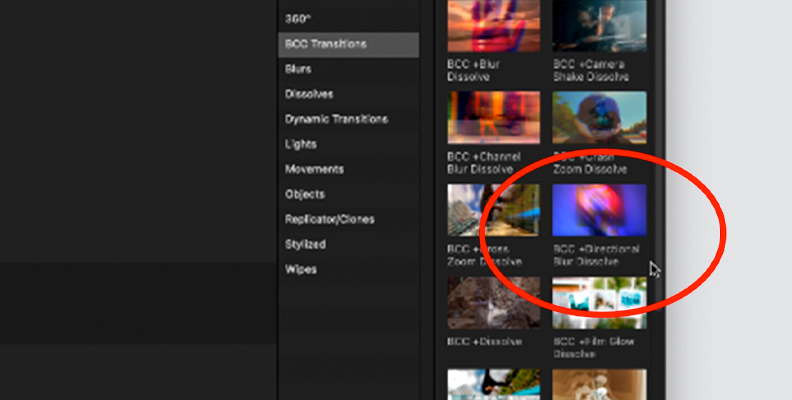792x400 pixels.
Task: Select BCC +Channel Blur Dissolve thumbnail
Action: (x=493, y=118)
